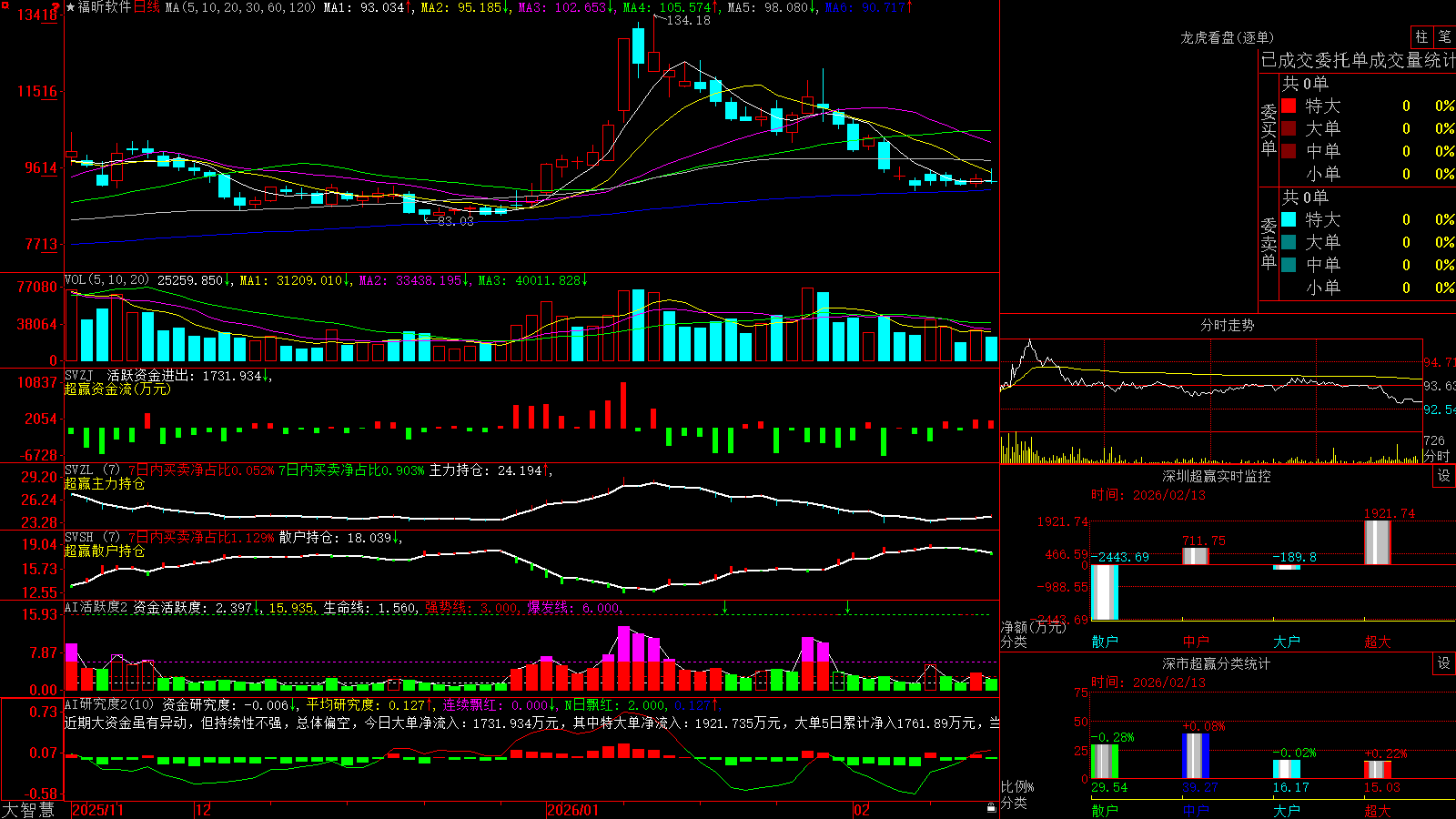The image size is (1456, 819).
Task: Select the 12 month marker on the time axis
Action: (x=204, y=810)
